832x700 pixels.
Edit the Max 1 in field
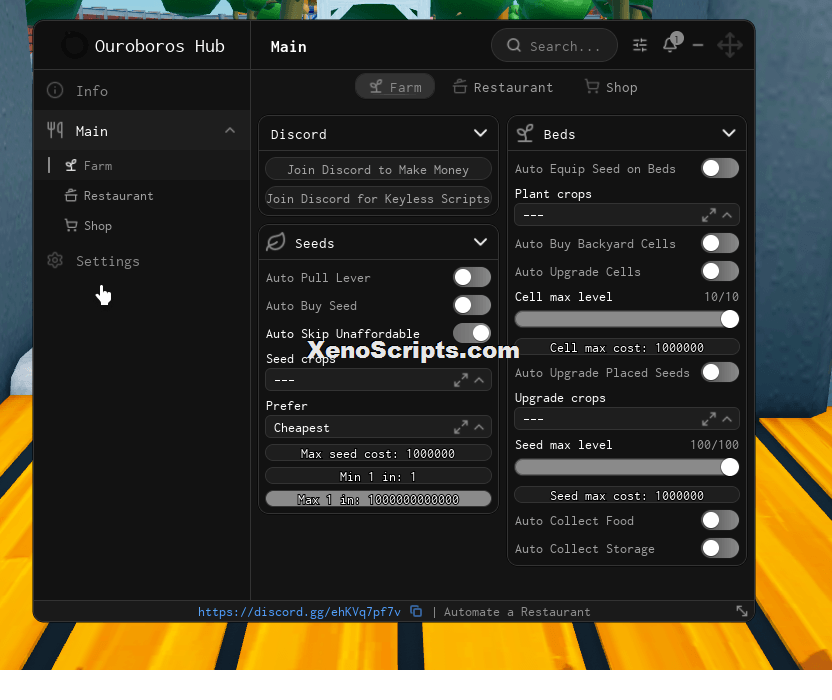pos(378,499)
